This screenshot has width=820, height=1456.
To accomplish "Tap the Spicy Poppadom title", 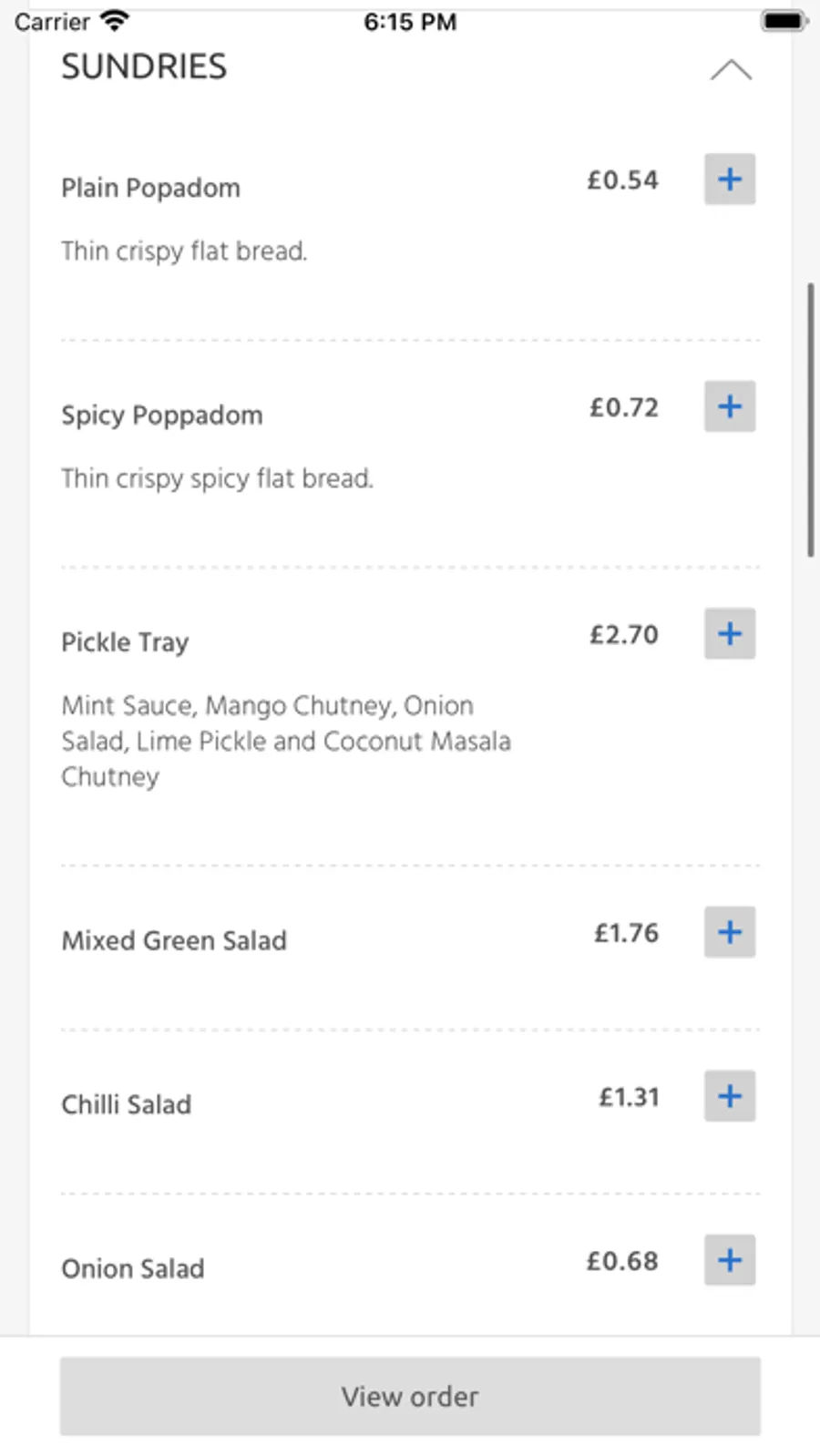I will pos(162,415).
